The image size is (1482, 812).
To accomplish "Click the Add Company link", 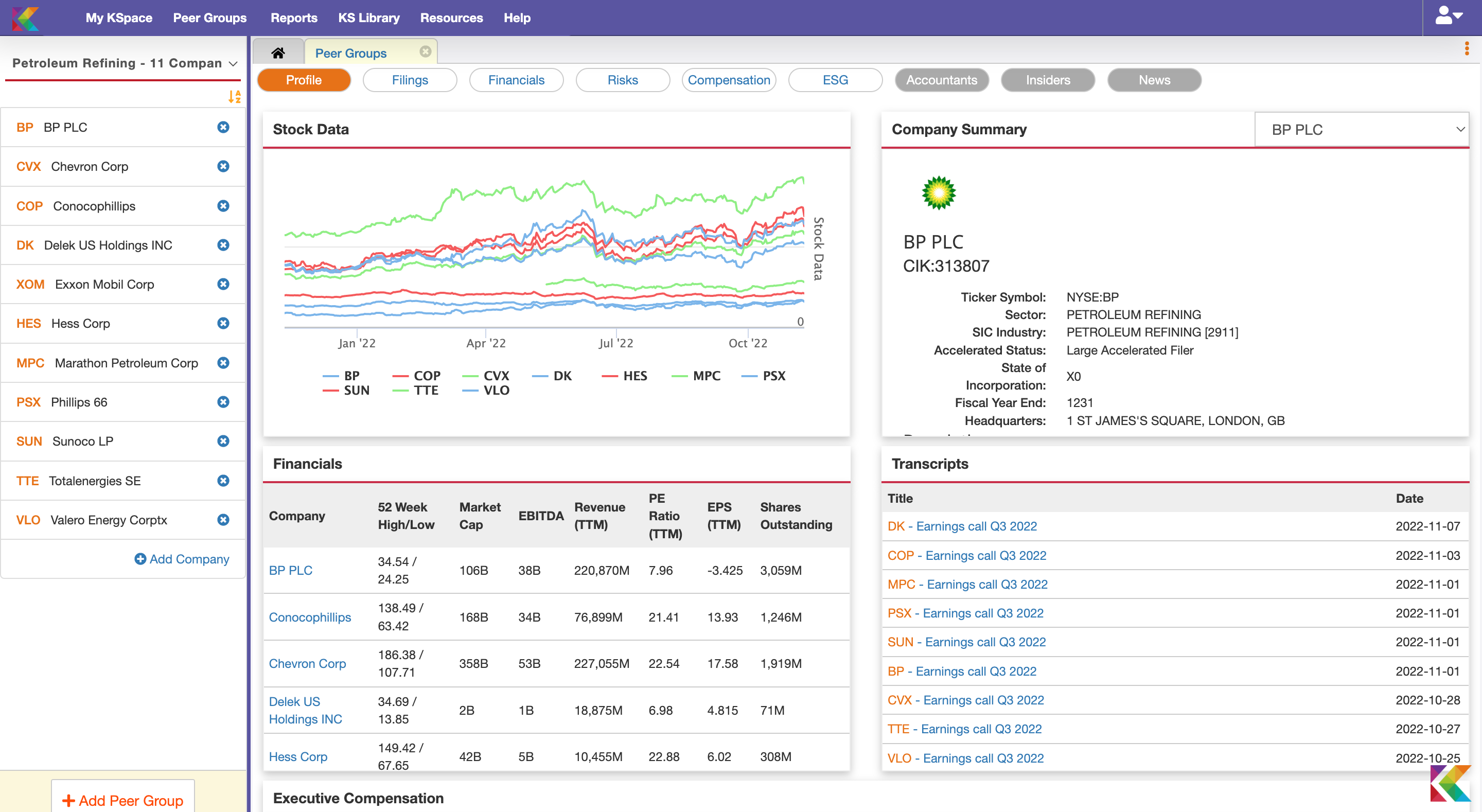I will (182, 559).
